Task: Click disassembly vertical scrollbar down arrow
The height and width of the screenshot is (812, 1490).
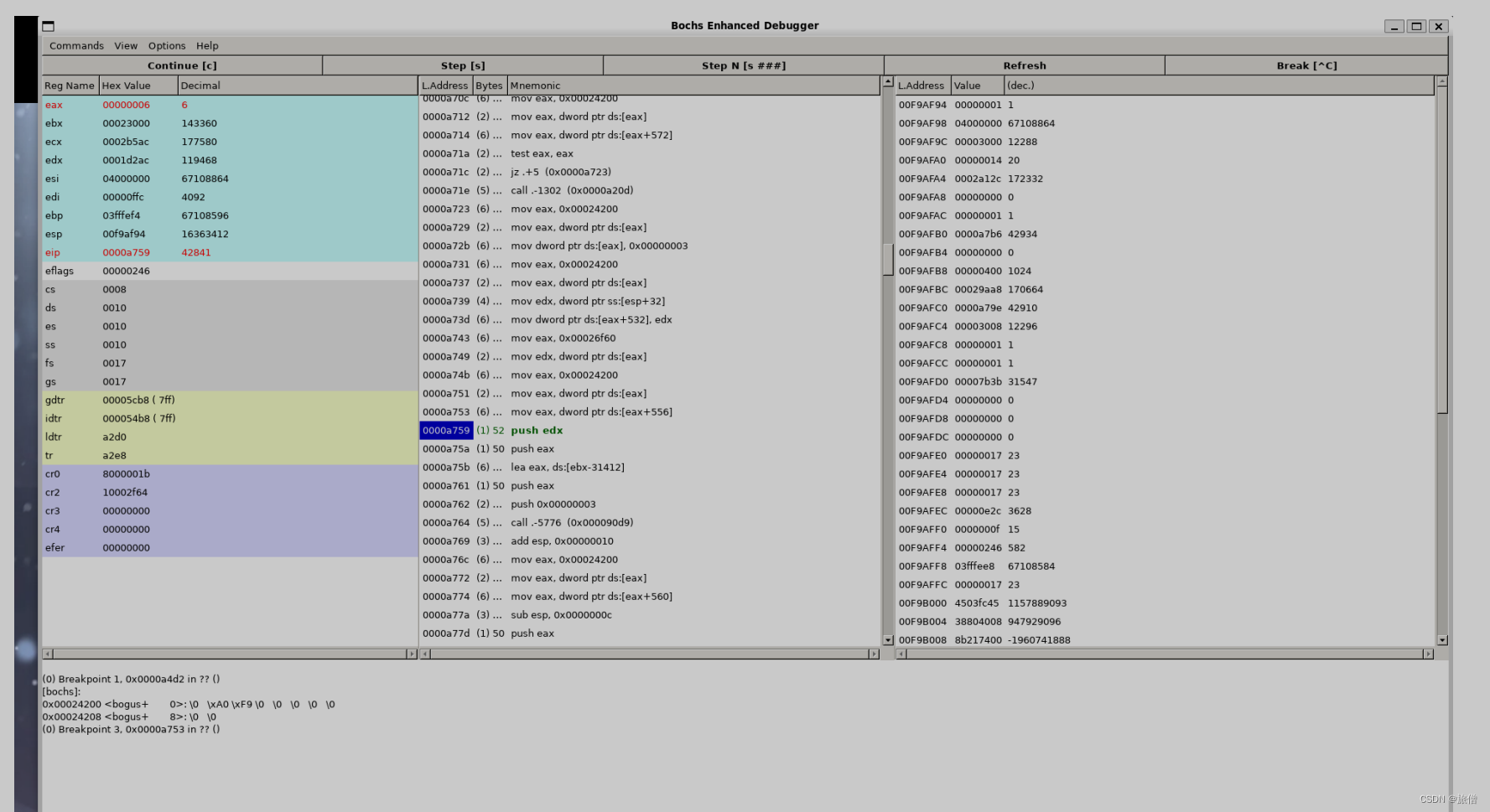Action: click(888, 640)
